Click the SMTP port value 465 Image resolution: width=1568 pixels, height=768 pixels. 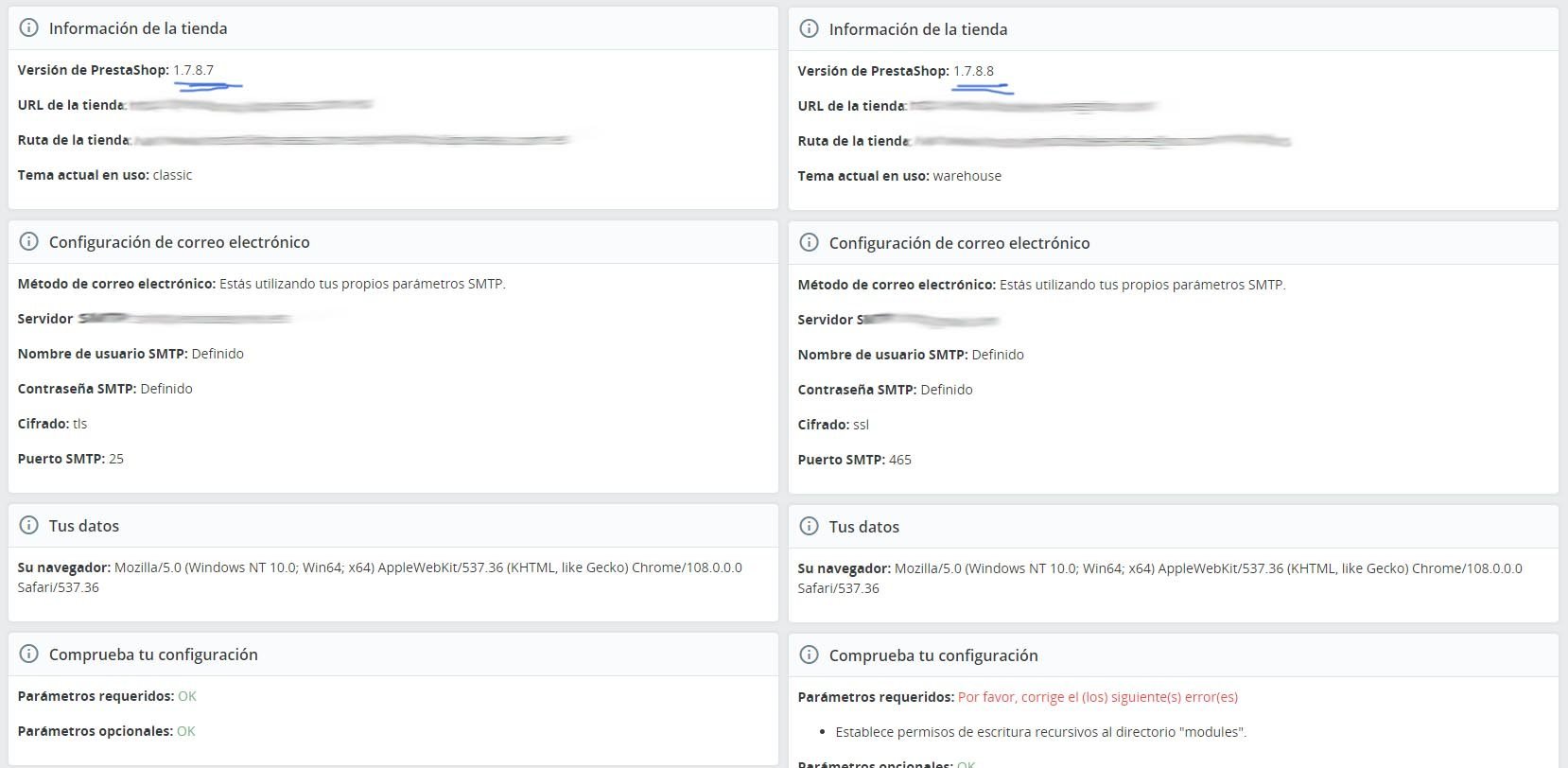899,460
